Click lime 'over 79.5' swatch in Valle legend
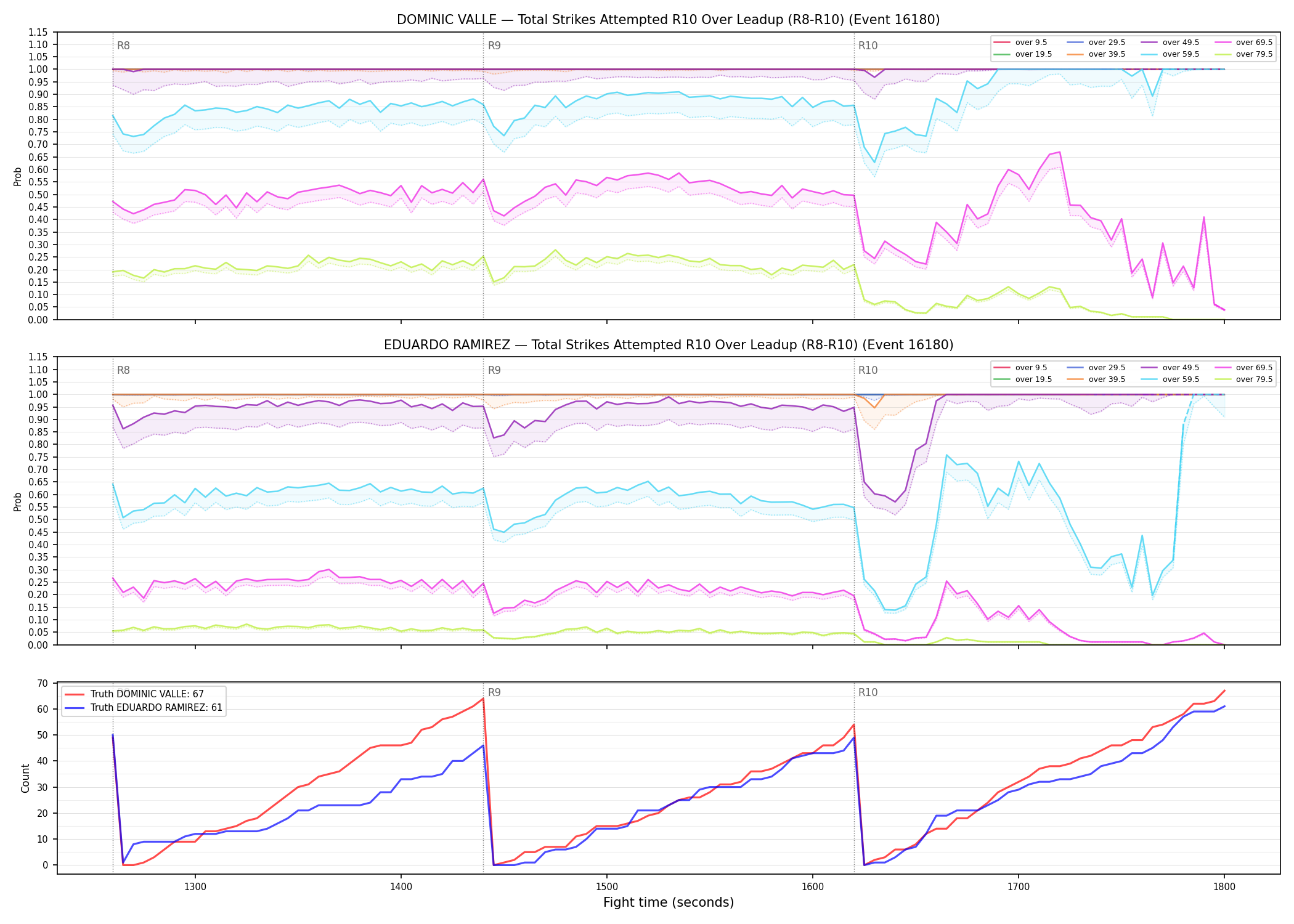1294x924 pixels. 1223,54
